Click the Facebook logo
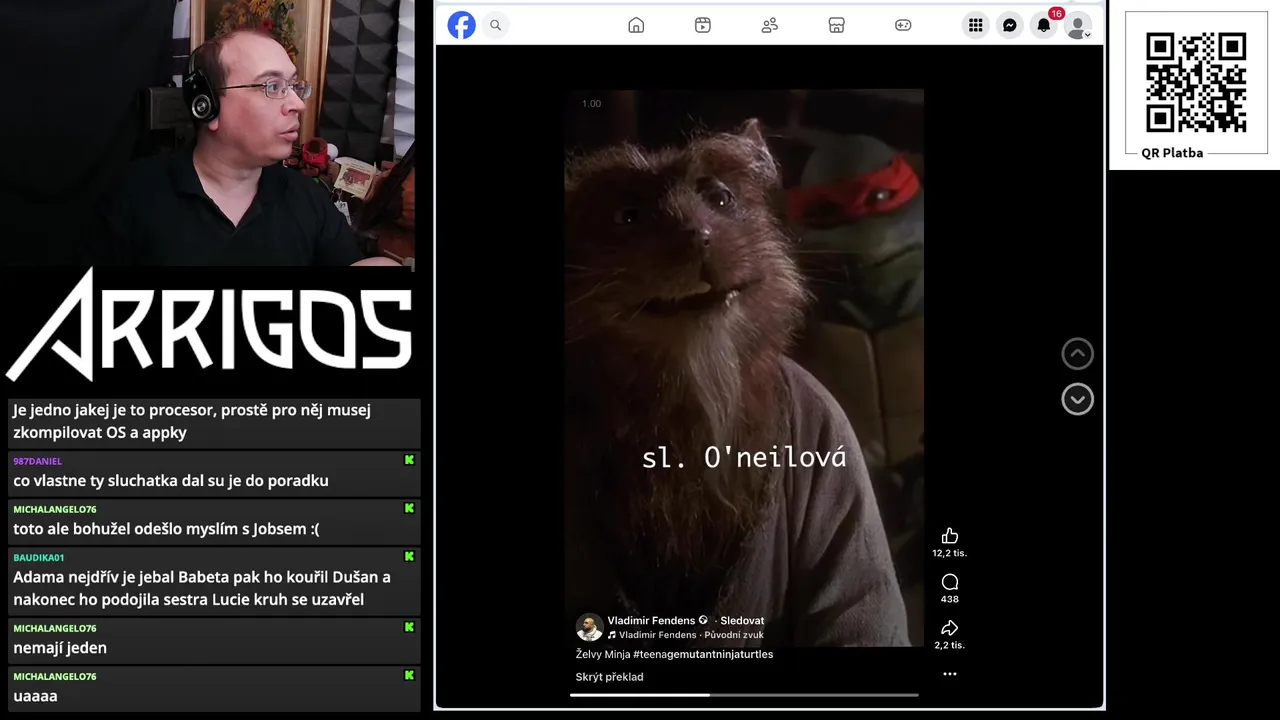 (461, 25)
